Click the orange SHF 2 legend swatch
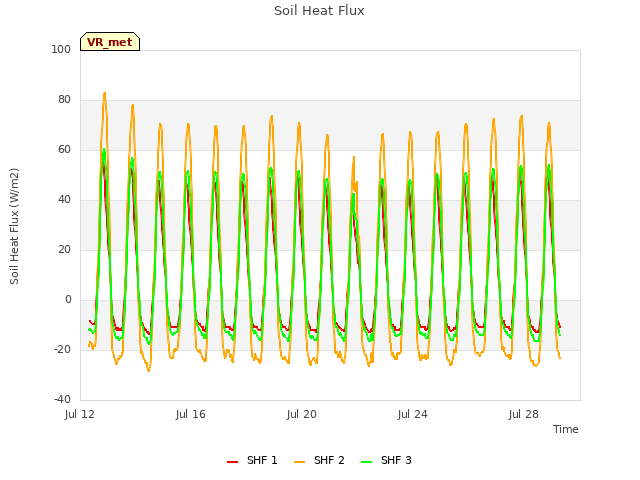This screenshot has width=640, height=480. [x=299, y=462]
